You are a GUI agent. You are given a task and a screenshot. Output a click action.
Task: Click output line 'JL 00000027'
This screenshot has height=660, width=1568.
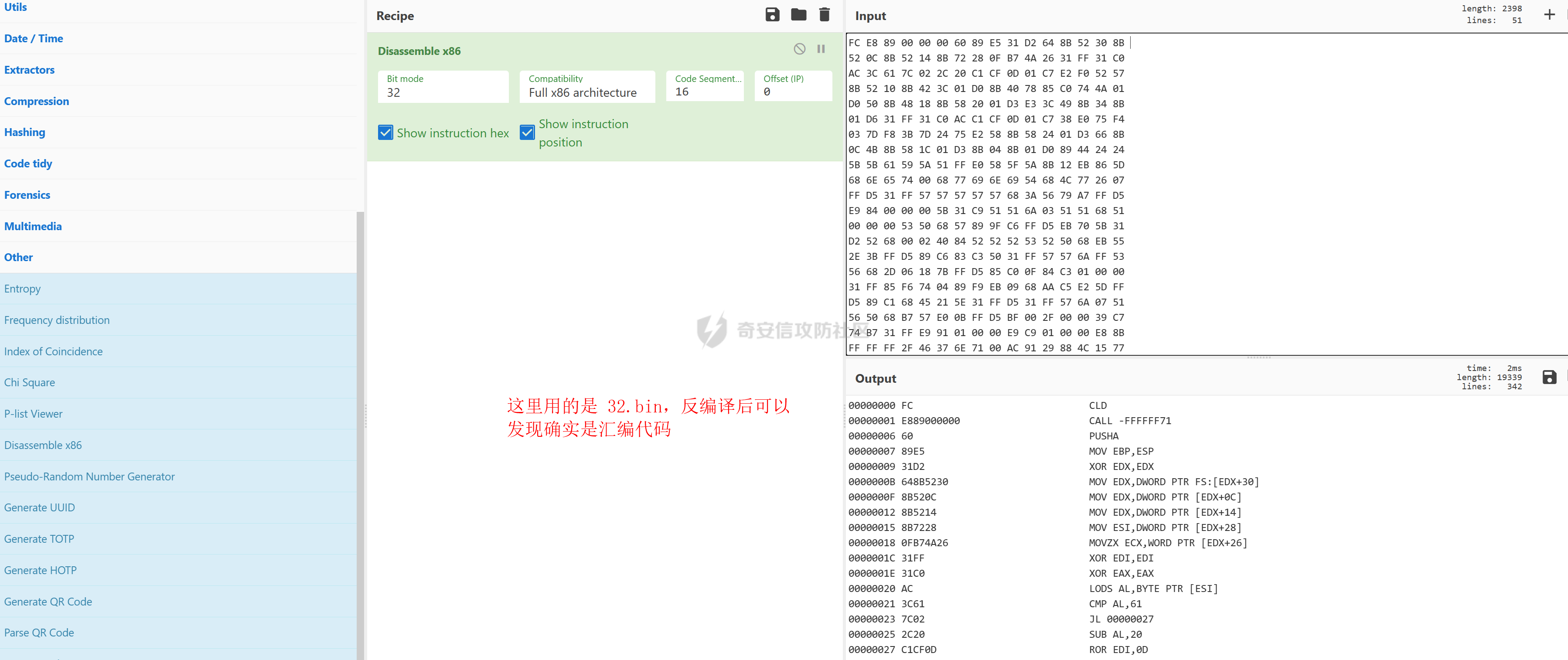pyautogui.click(x=1121, y=619)
